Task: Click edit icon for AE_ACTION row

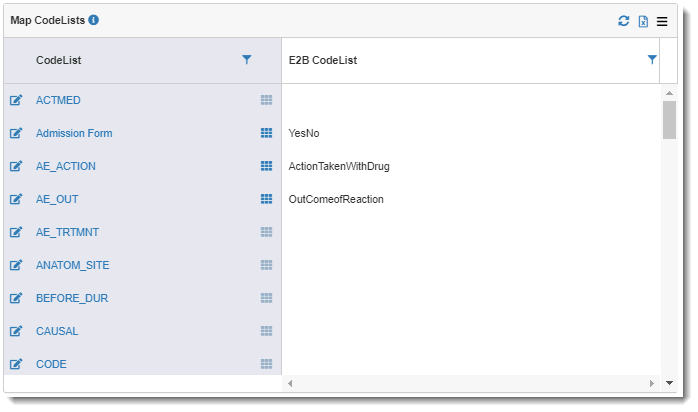Action: point(16,166)
